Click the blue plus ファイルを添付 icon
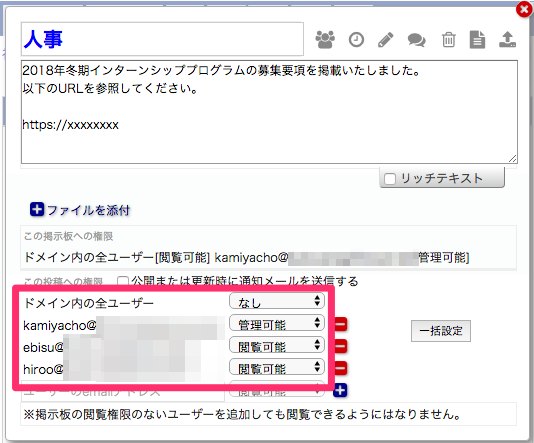Screen dimensions: 534x443 point(37,209)
